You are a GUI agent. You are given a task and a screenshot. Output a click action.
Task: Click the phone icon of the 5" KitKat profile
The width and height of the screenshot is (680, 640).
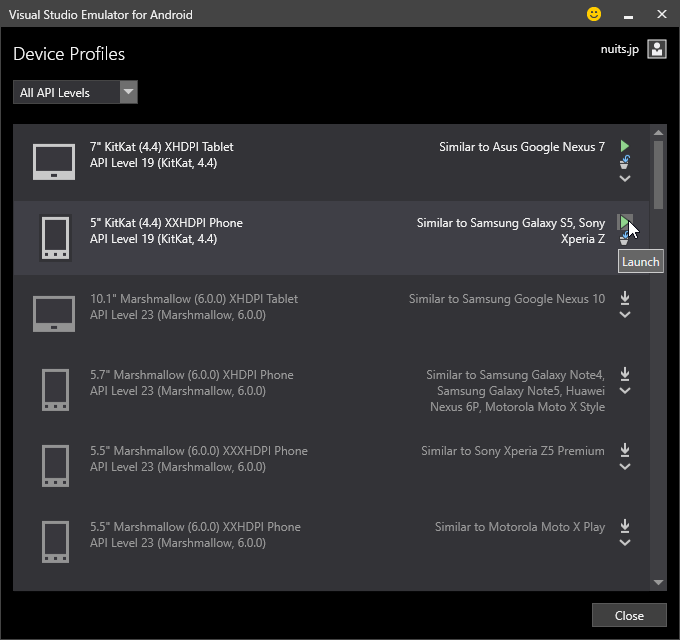click(55, 238)
